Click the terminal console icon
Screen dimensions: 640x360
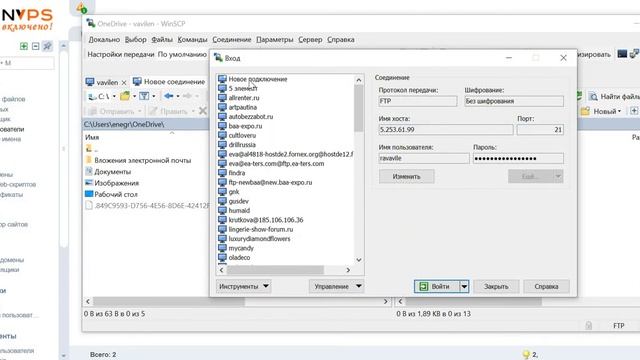pyautogui.click(x=622, y=54)
